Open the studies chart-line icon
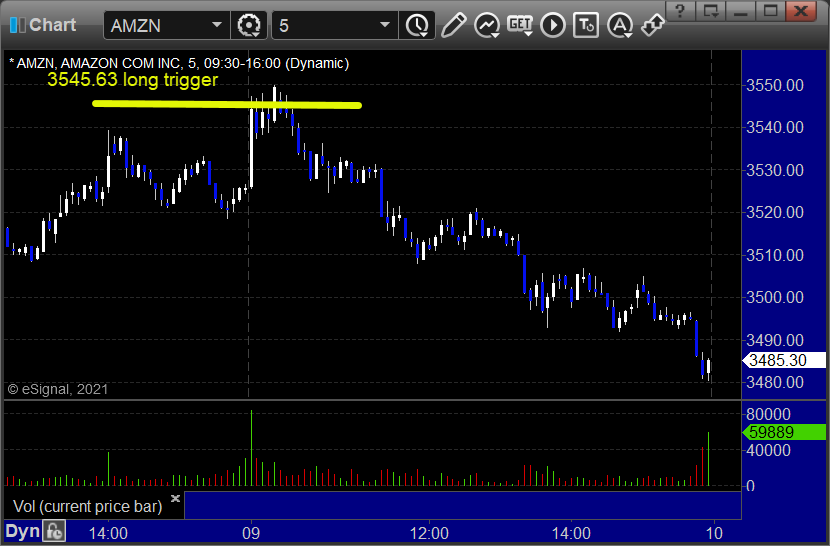Image resolution: width=830 pixels, height=546 pixels. click(486, 25)
